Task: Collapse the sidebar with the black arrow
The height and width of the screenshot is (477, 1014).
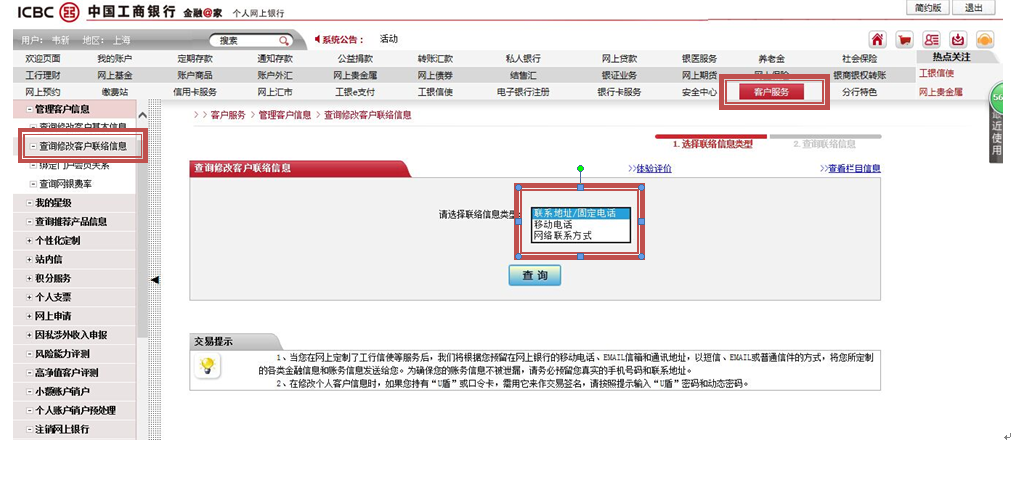Action: click(155, 281)
